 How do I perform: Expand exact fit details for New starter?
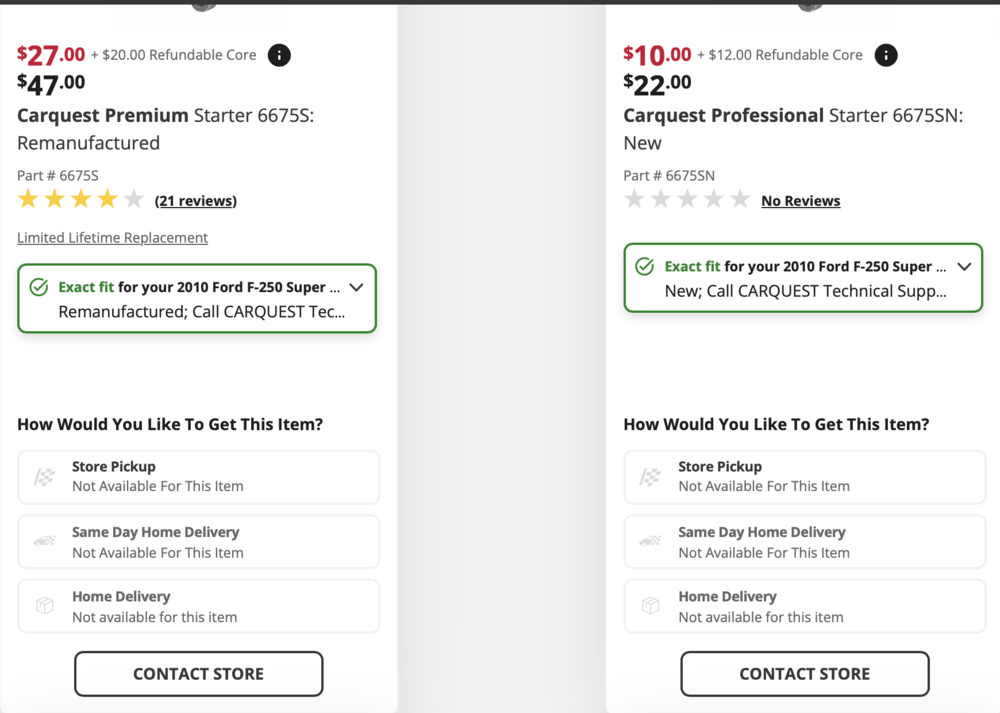click(x=964, y=267)
